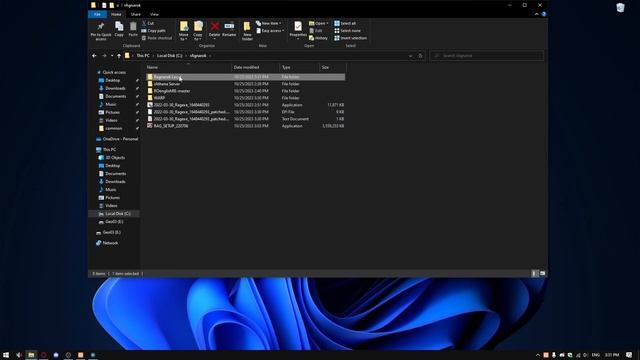Click the Paste ribbon icon
The image size is (640, 360).
133,29
